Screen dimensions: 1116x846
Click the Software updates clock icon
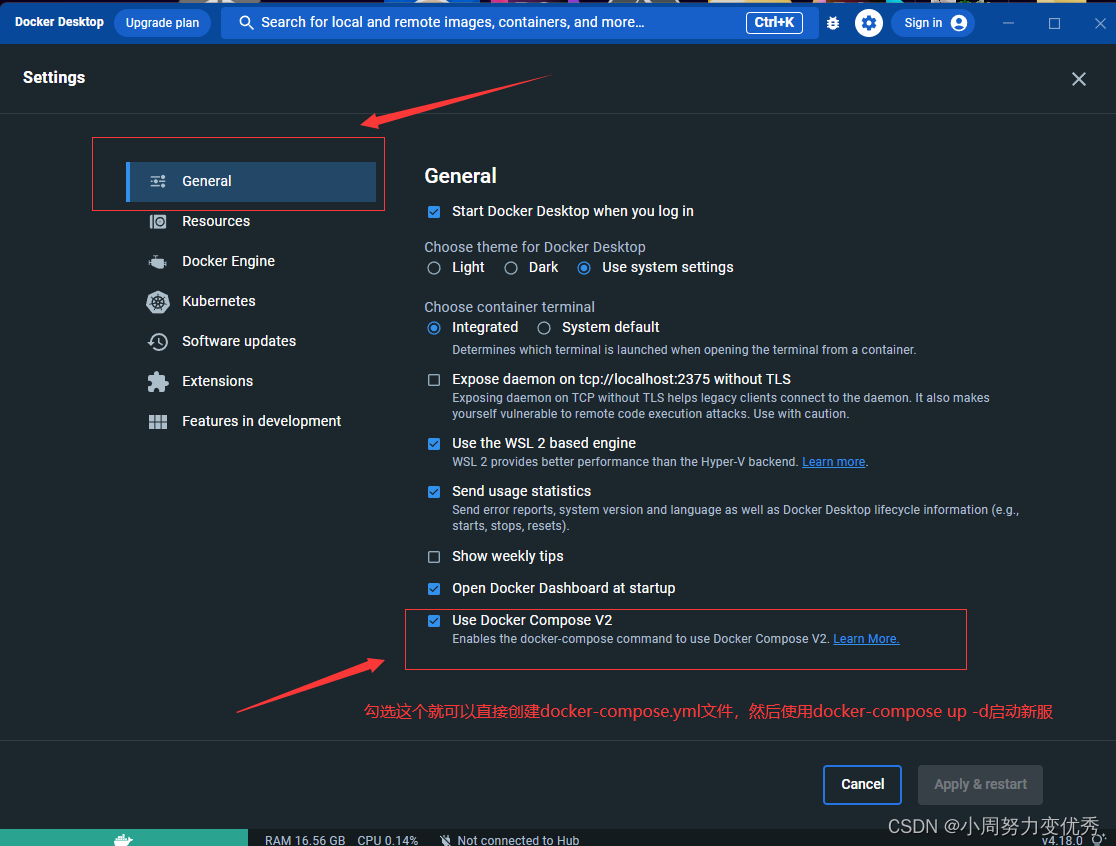point(158,342)
